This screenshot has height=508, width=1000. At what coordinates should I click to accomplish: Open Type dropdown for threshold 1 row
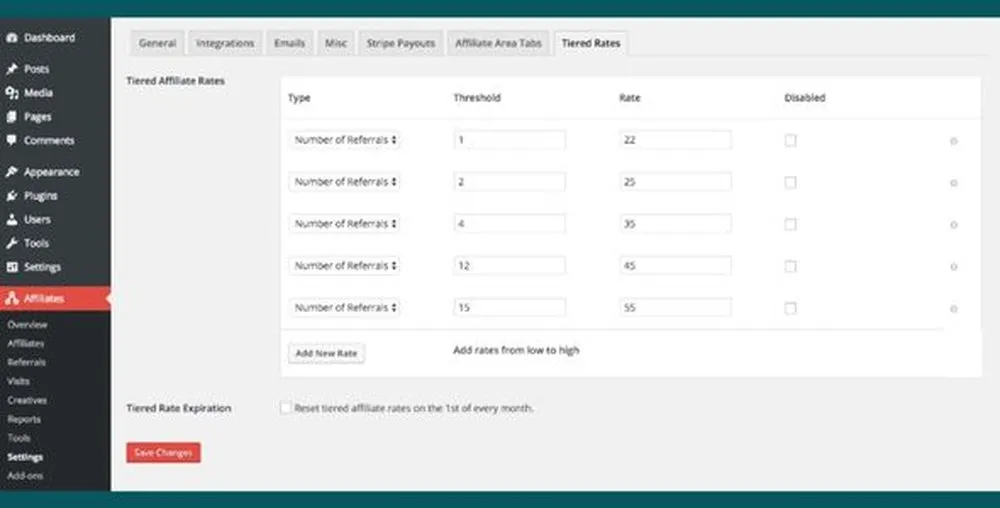(x=345, y=141)
